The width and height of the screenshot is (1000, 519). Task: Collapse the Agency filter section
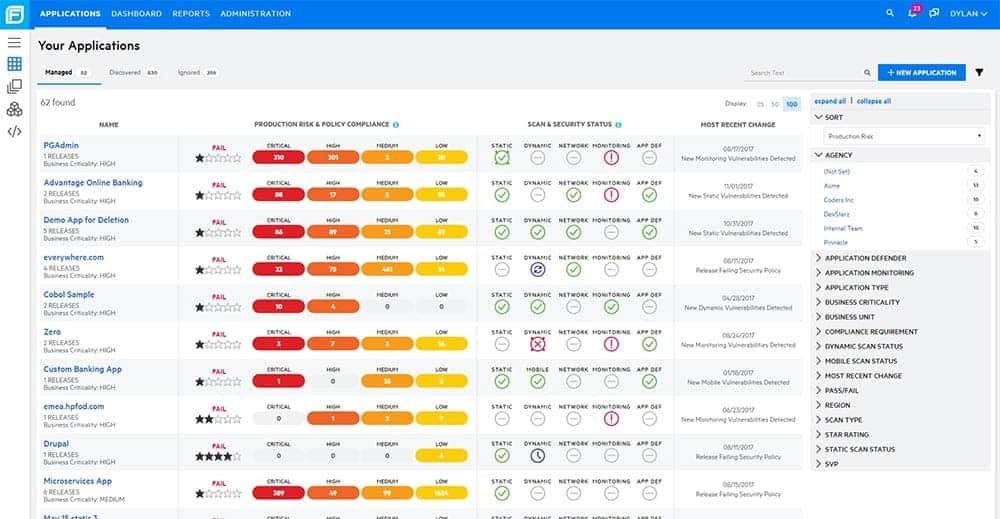(834, 155)
